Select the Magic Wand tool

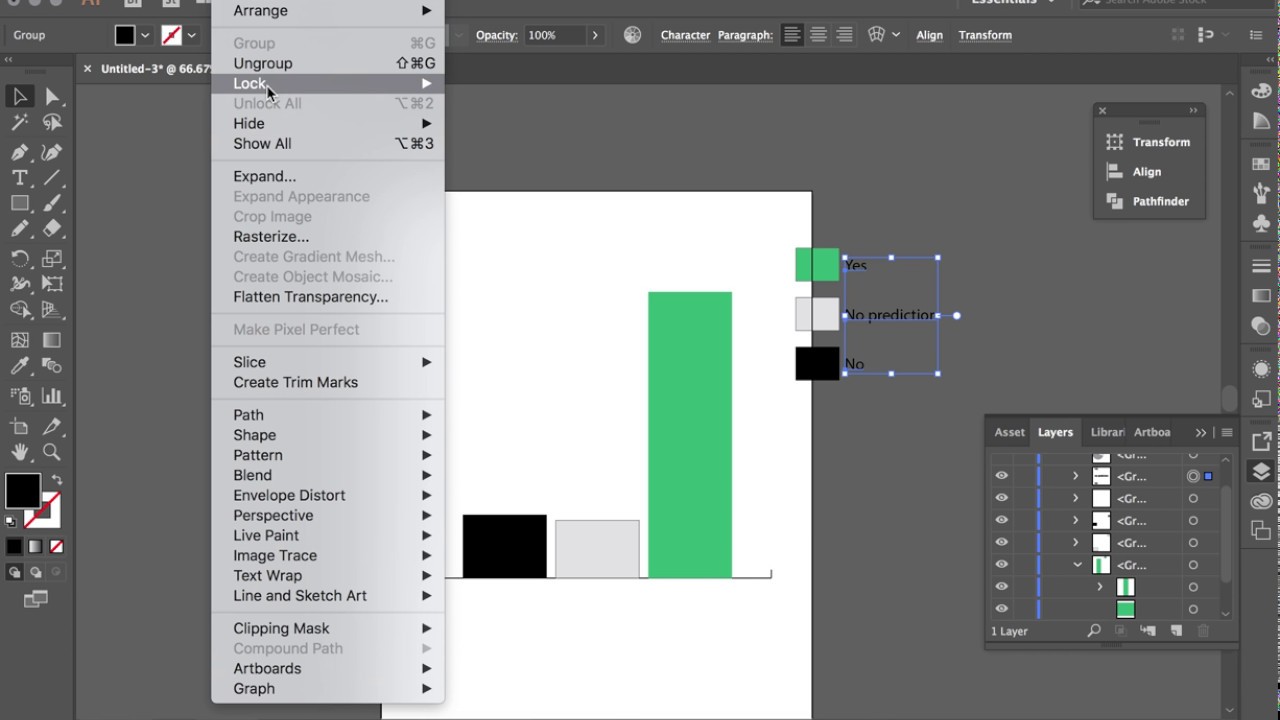tap(19, 123)
